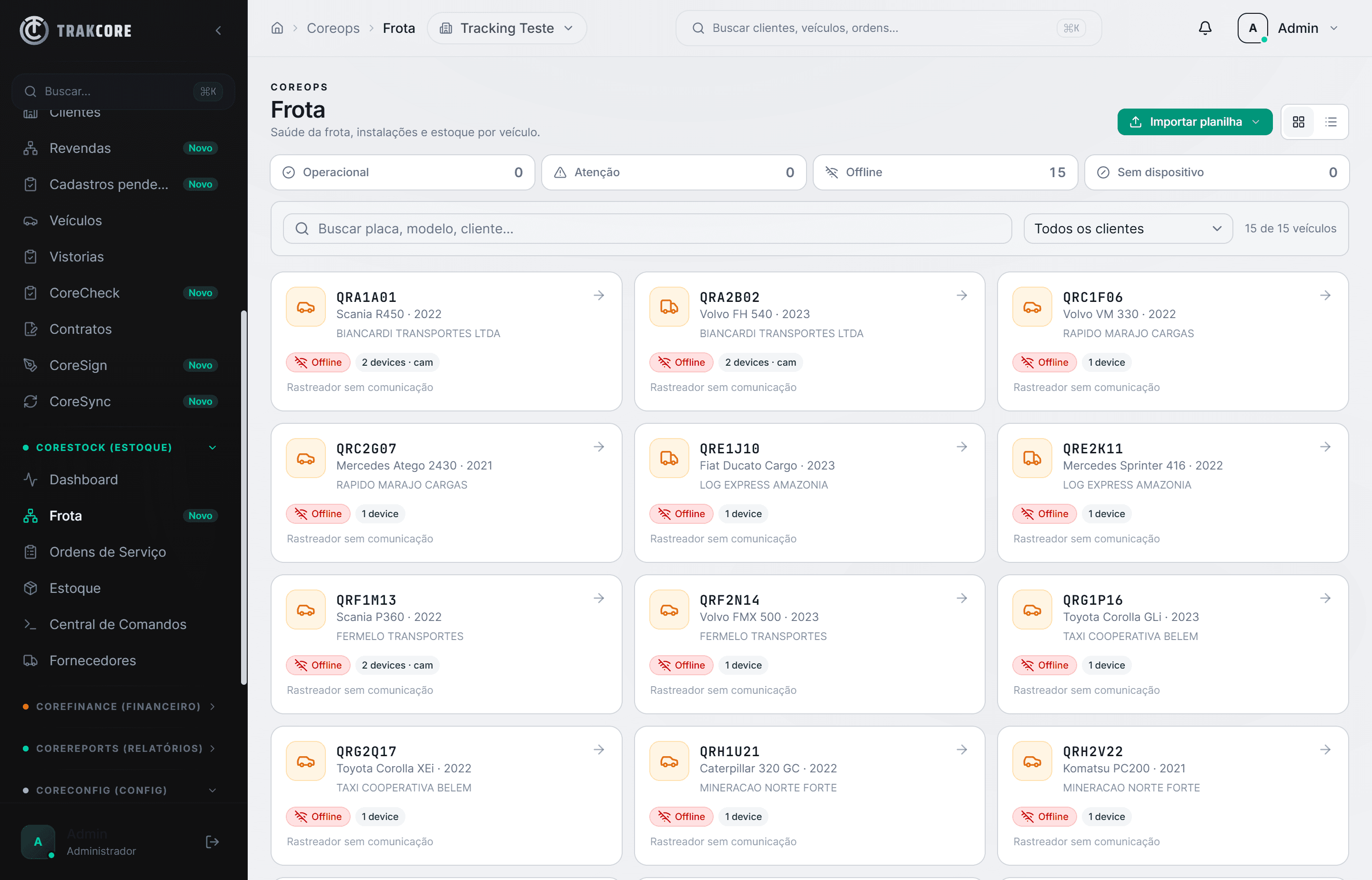
Task: Focus Buscar placa, modelo, cliente field
Action: [647, 229]
